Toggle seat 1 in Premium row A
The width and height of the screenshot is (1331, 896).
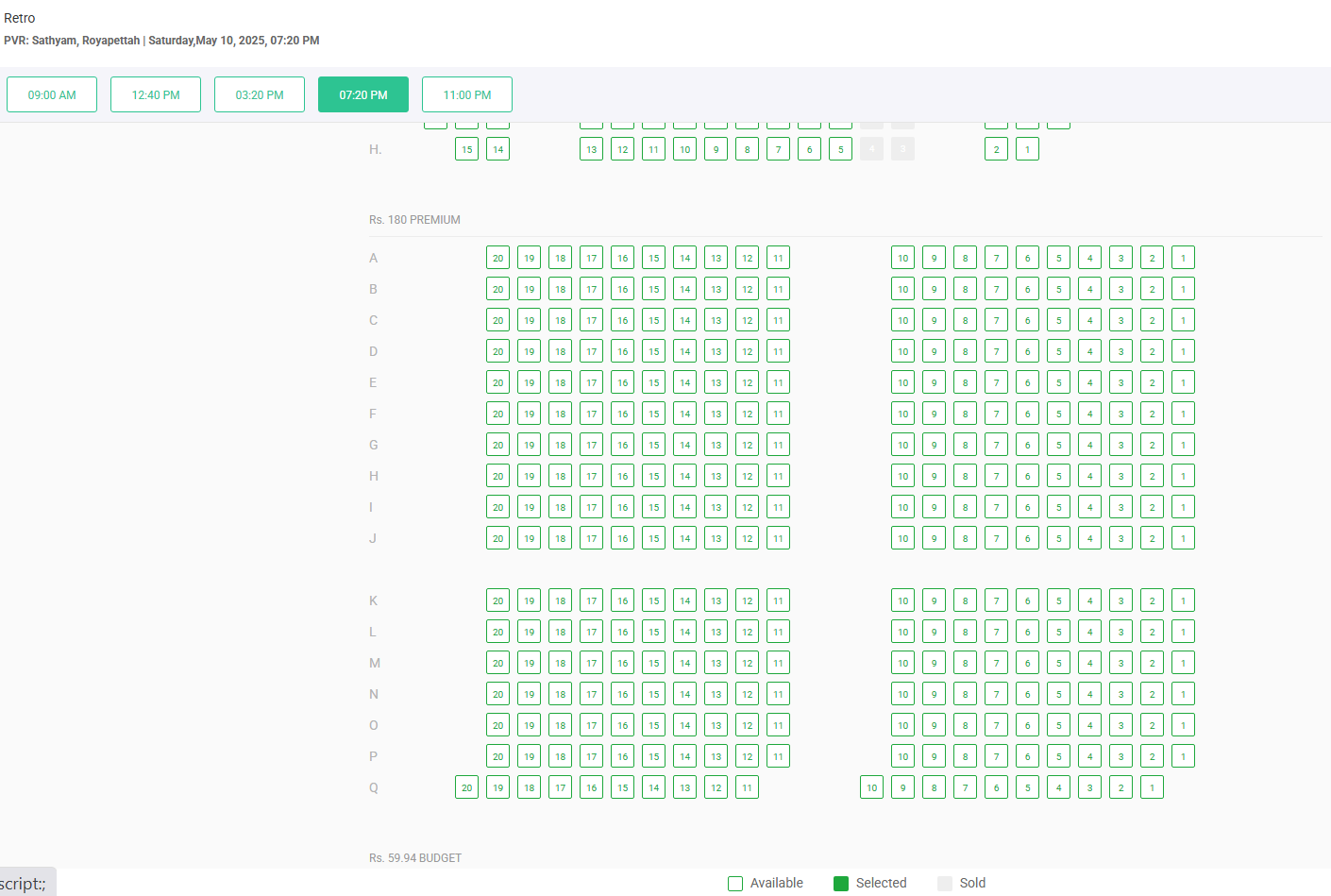[x=1183, y=258]
